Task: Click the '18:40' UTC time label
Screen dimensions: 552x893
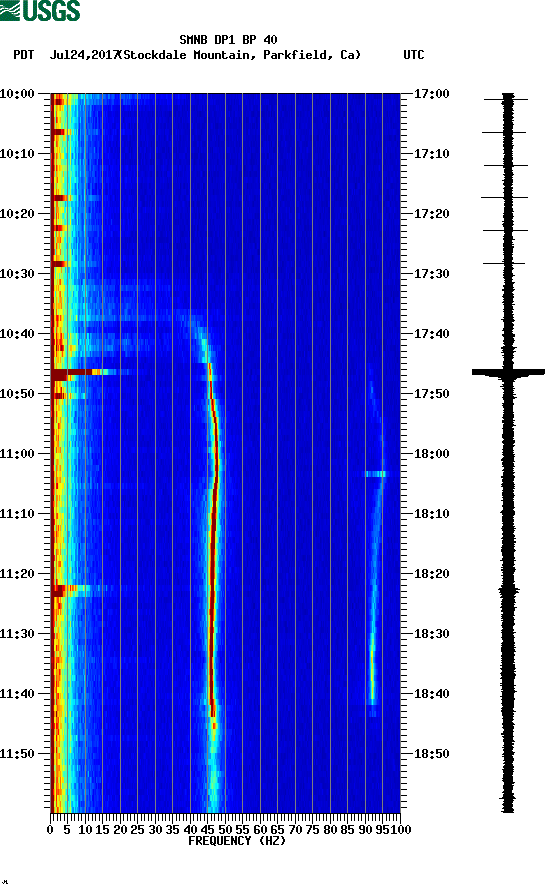Action: [x=432, y=694]
